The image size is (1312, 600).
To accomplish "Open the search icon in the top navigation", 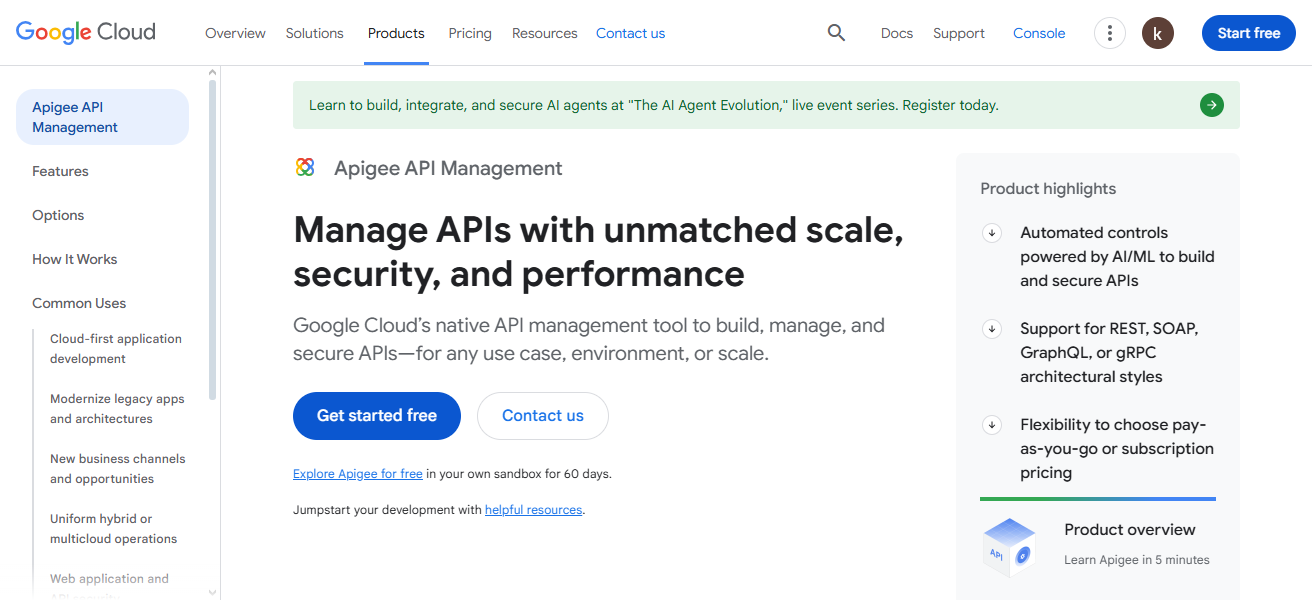I will click(x=836, y=32).
